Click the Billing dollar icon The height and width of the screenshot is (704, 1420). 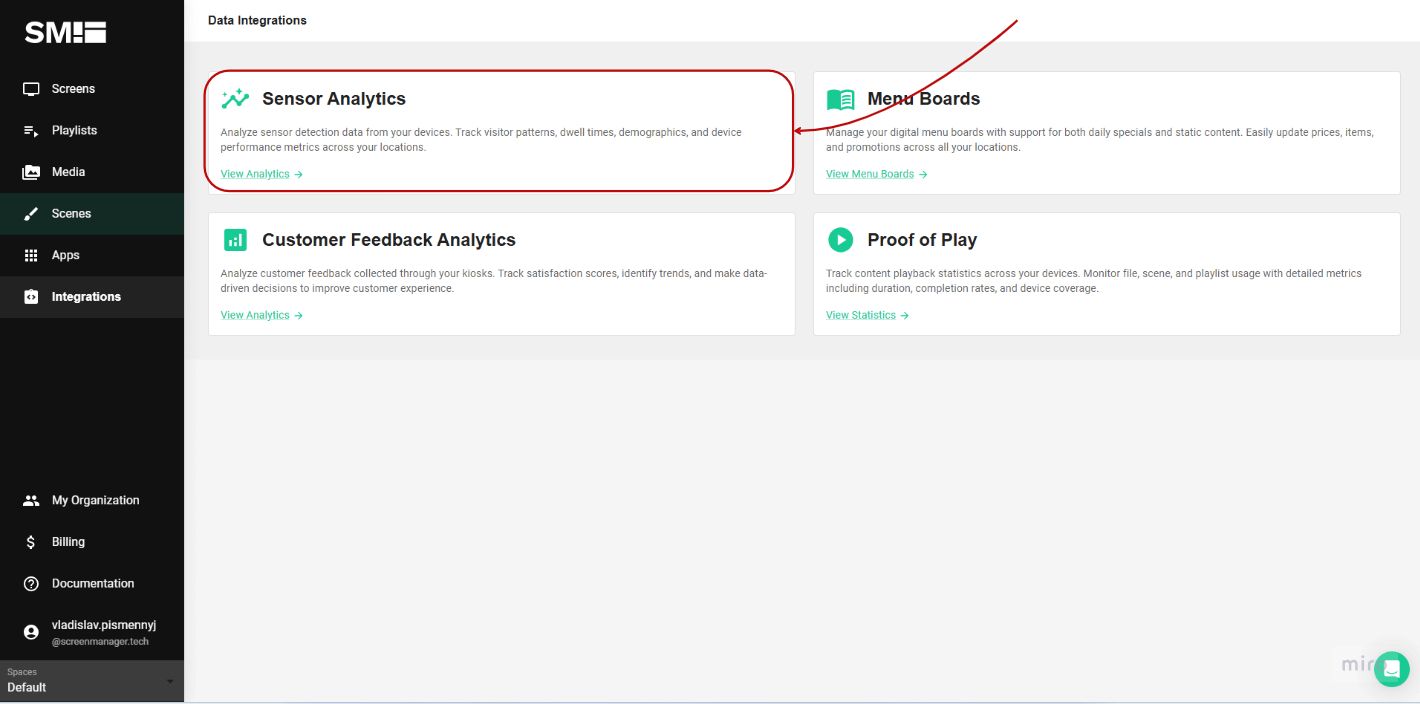tap(31, 541)
